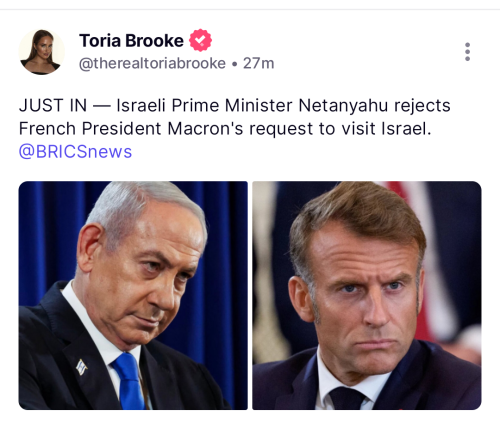500x423 pixels.
Task: Click the flag lapel pin in left photo
Action: click(81, 367)
